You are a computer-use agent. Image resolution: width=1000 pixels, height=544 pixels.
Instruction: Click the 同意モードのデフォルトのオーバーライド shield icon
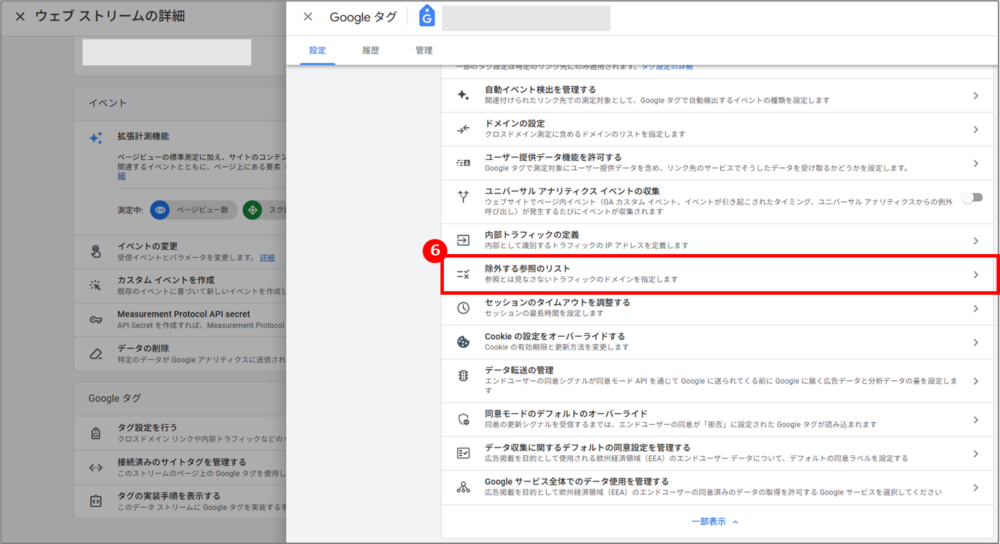(463, 419)
